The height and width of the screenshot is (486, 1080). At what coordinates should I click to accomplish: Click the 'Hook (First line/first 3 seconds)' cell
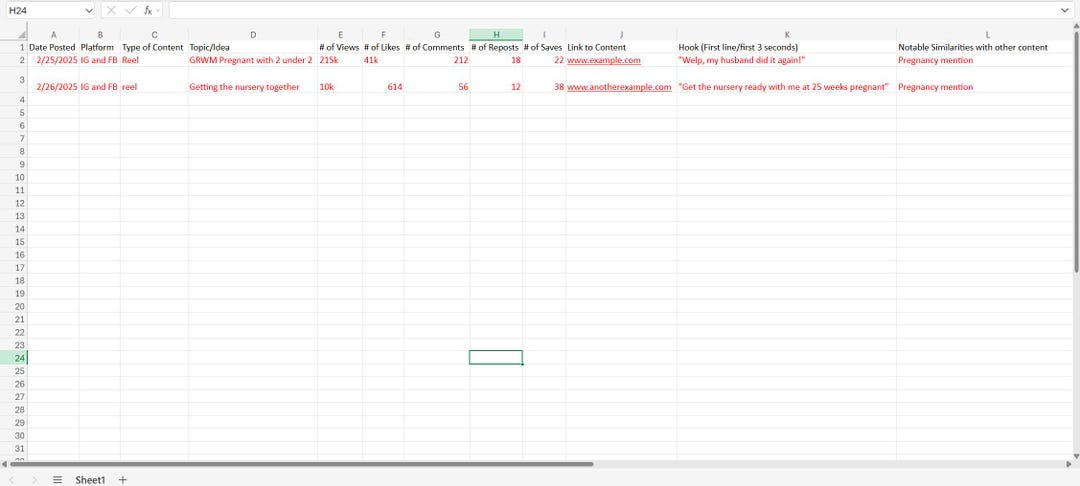tap(787, 47)
